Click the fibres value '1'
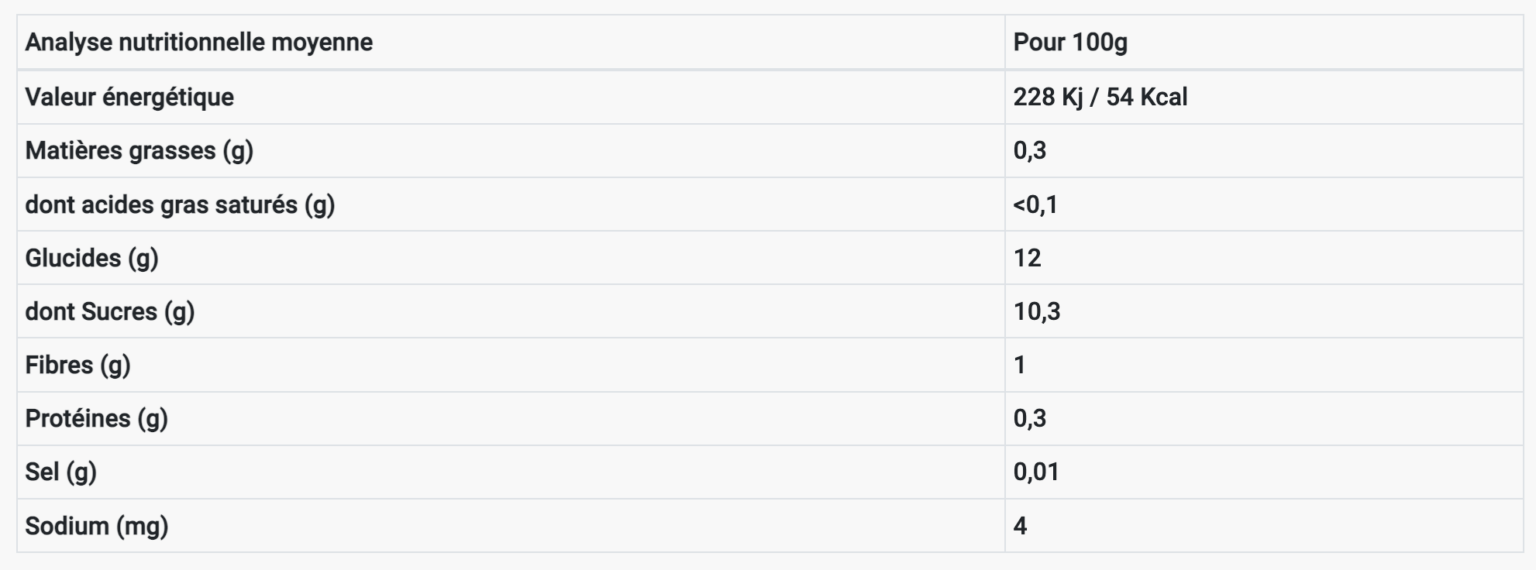1536x570 pixels. pyautogui.click(x=1019, y=365)
